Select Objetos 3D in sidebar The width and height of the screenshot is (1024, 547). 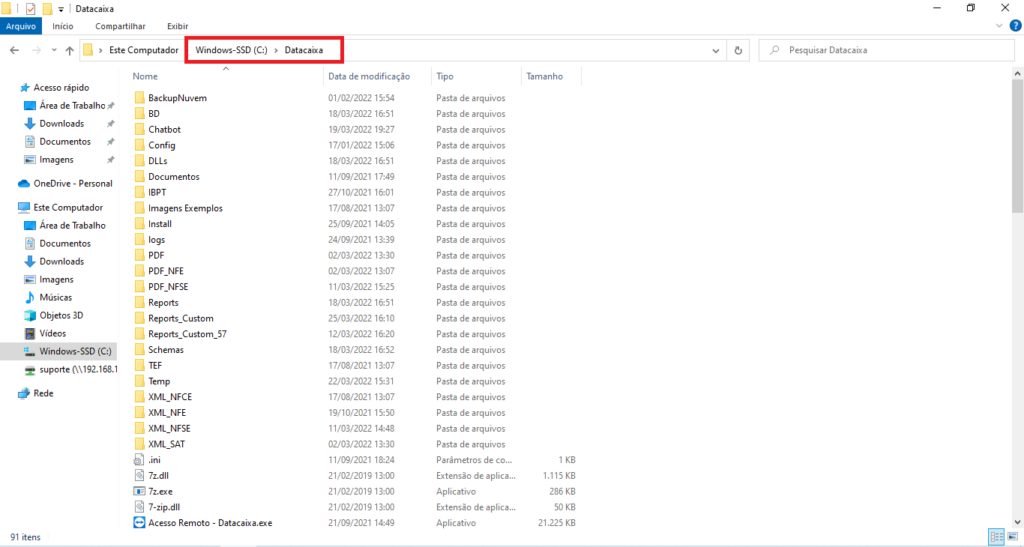[64, 315]
